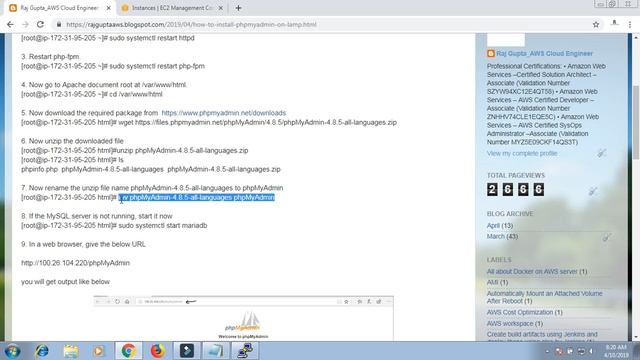Screen dimensions: 640x360
Task: Open All about Docker on AWS server label
Action: (537, 271)
